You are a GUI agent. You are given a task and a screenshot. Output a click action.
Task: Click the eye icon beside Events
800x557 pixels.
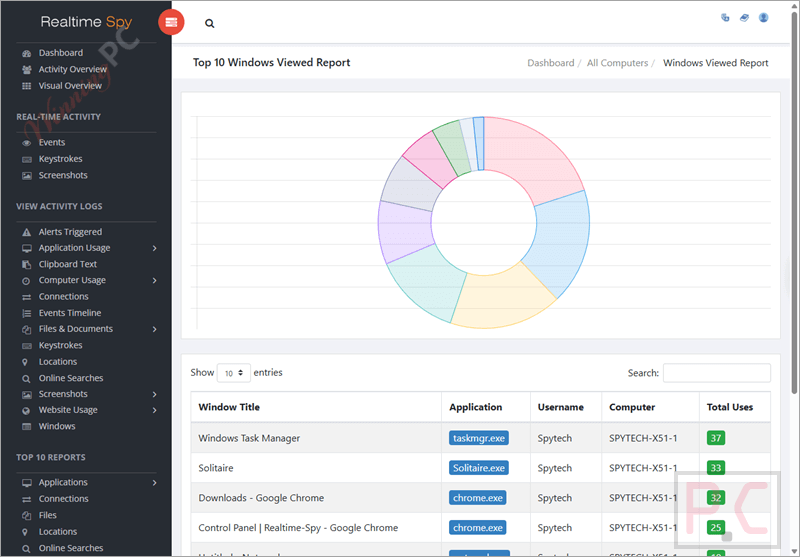click(x=27, y=143)
